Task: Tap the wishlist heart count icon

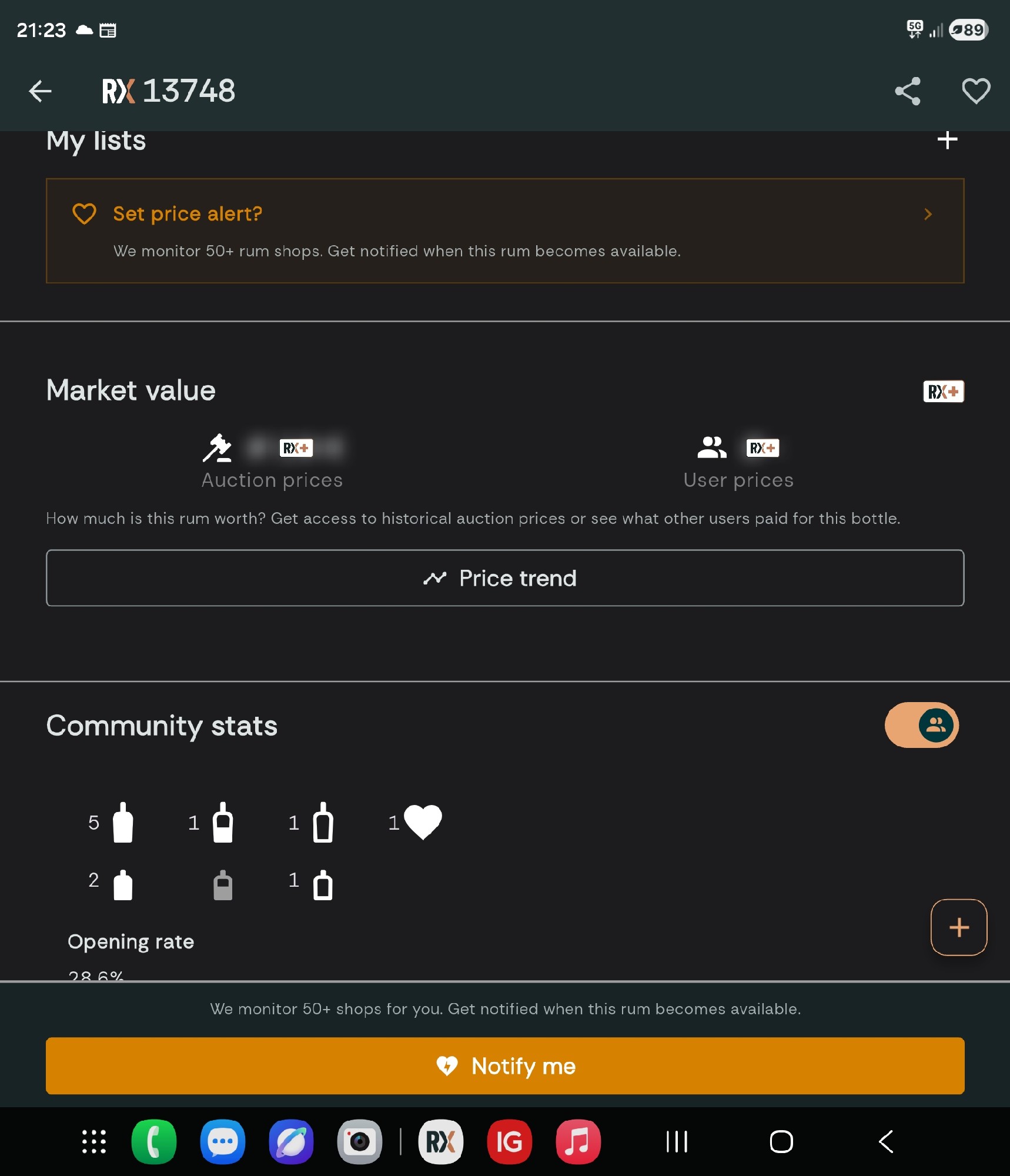Action: coord(423,822)
